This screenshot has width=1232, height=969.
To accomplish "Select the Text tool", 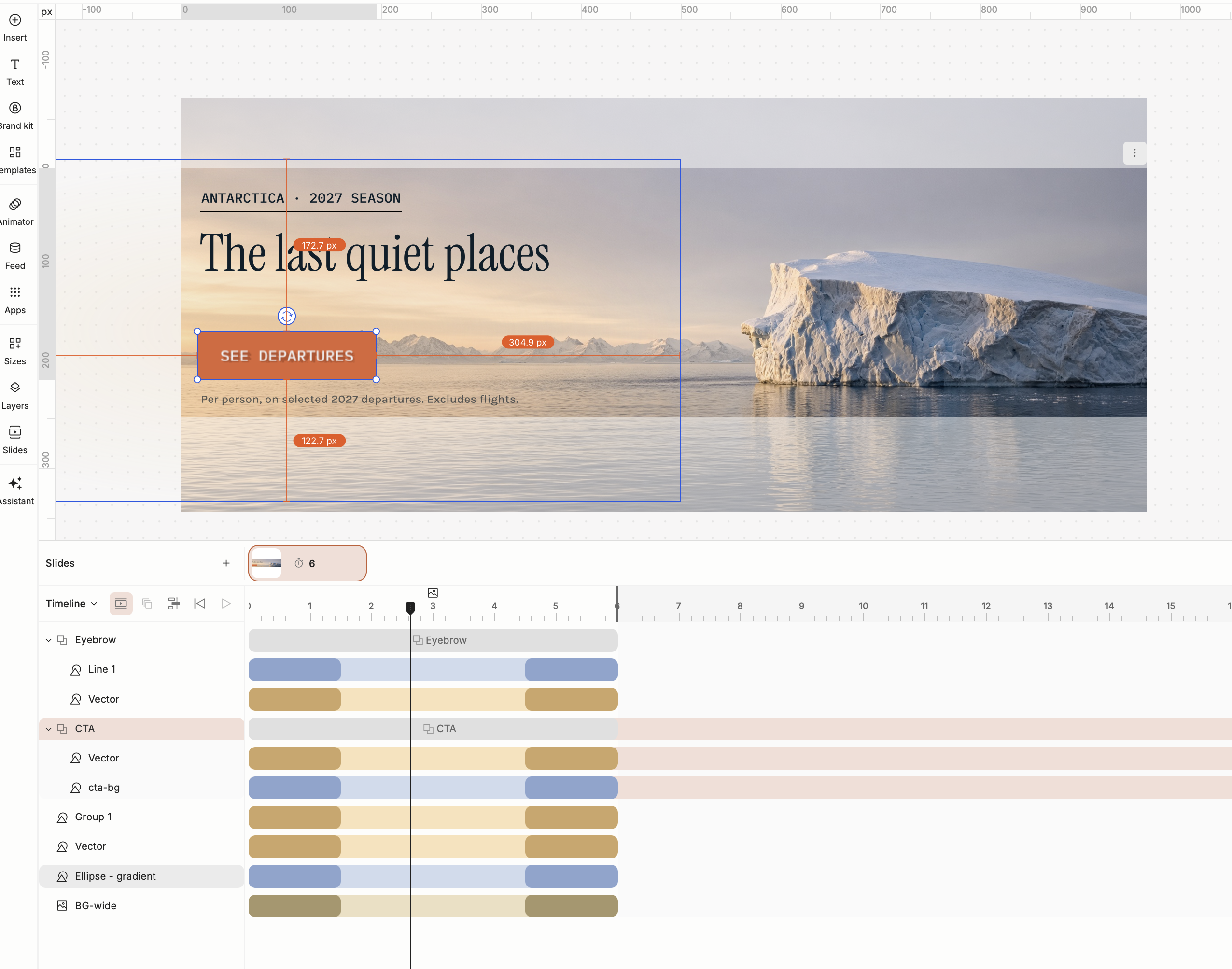I will [15, 72].
